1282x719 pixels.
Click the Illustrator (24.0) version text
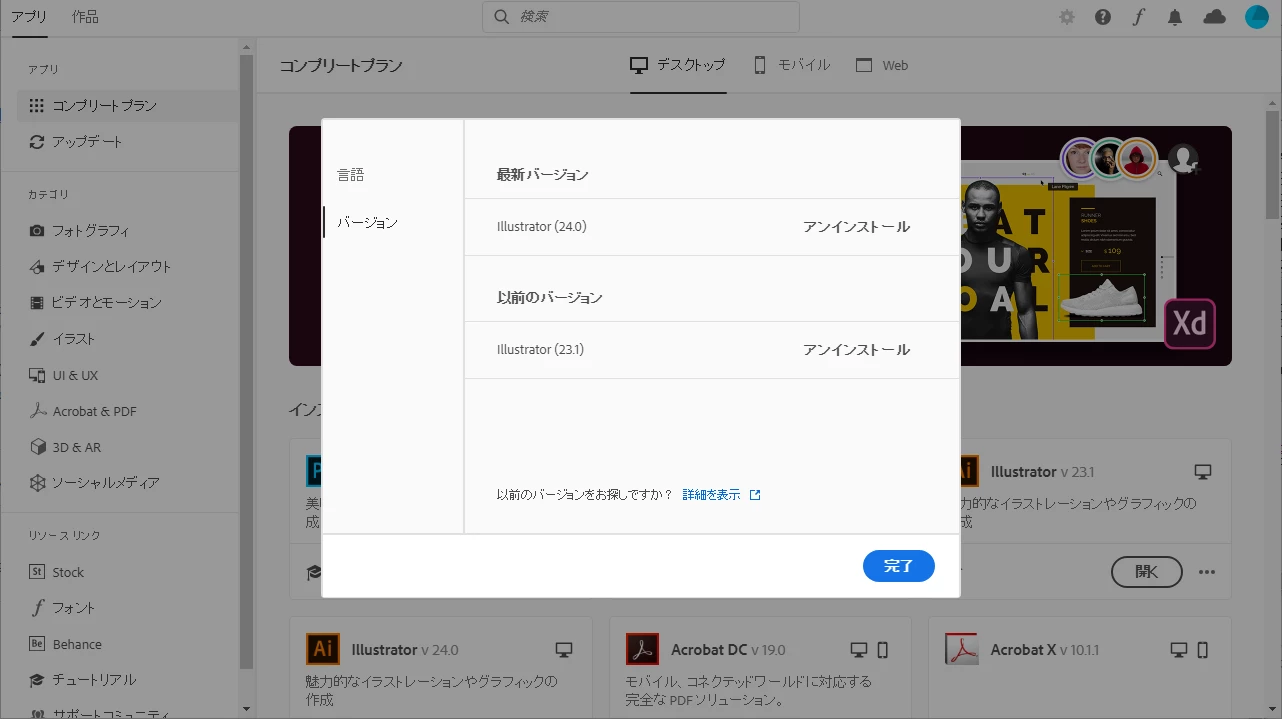click(542, 227)
